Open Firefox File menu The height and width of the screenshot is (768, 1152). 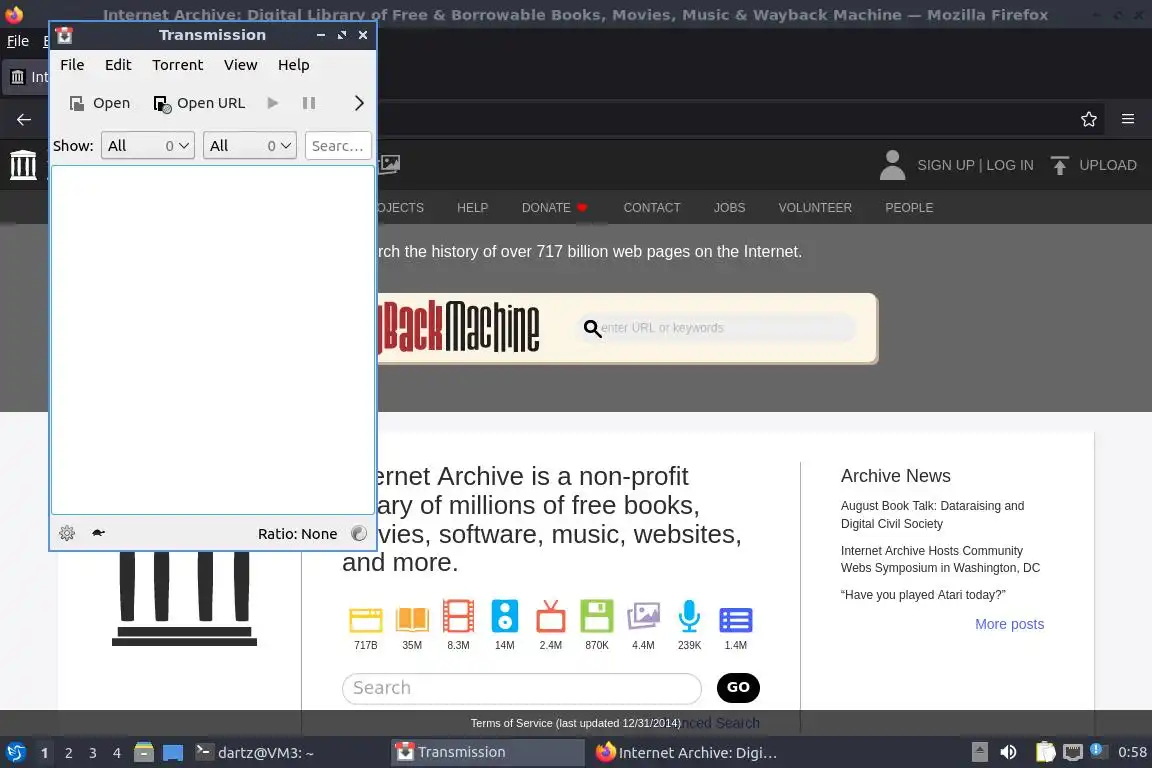18,41
